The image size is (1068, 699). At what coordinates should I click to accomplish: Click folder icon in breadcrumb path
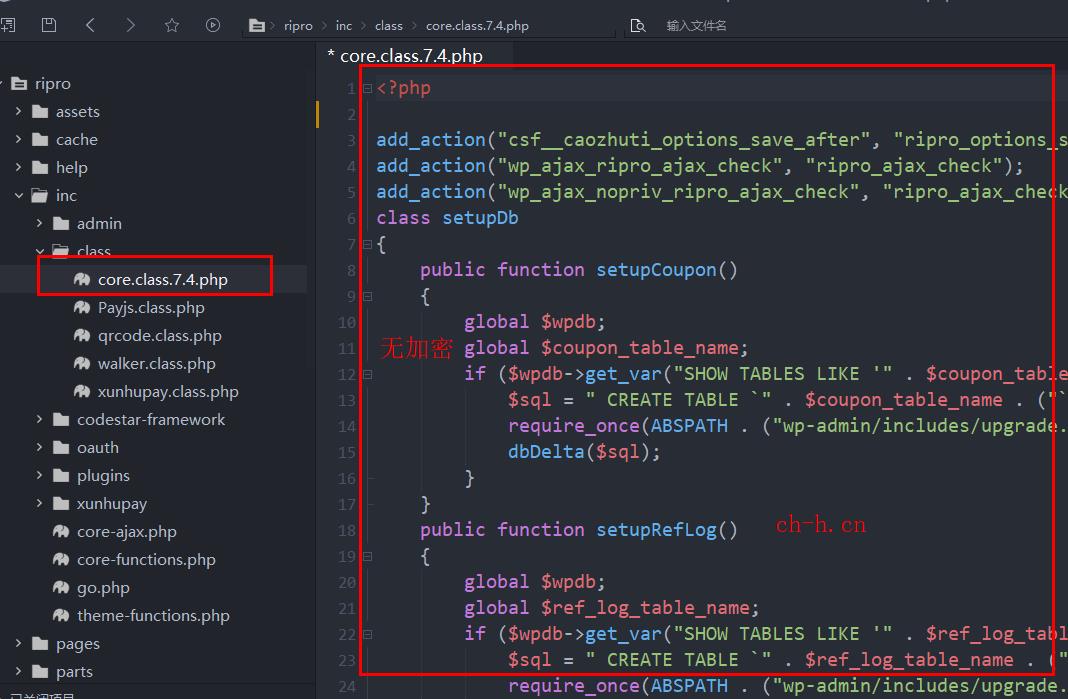click(x=258, y=26)
